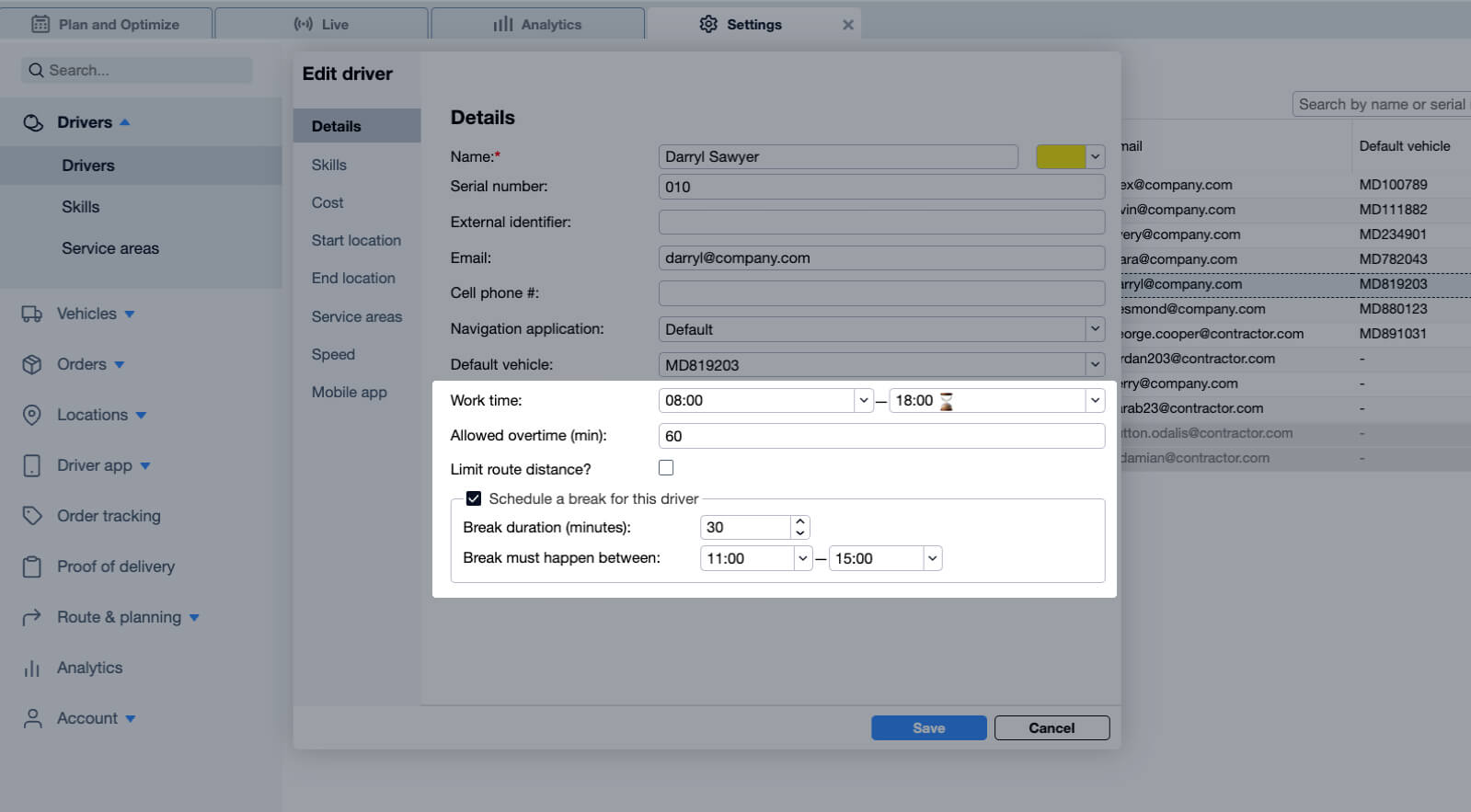Open the Skills section in Edit driver
This screenshot has width=1471, height=812.
point(329,165)
